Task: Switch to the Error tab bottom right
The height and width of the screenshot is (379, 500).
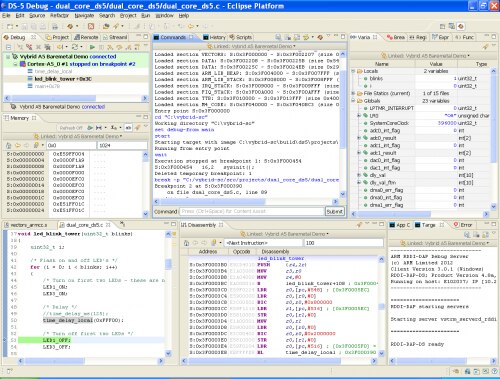Action: pyautogui.click(x=463, y=225)
